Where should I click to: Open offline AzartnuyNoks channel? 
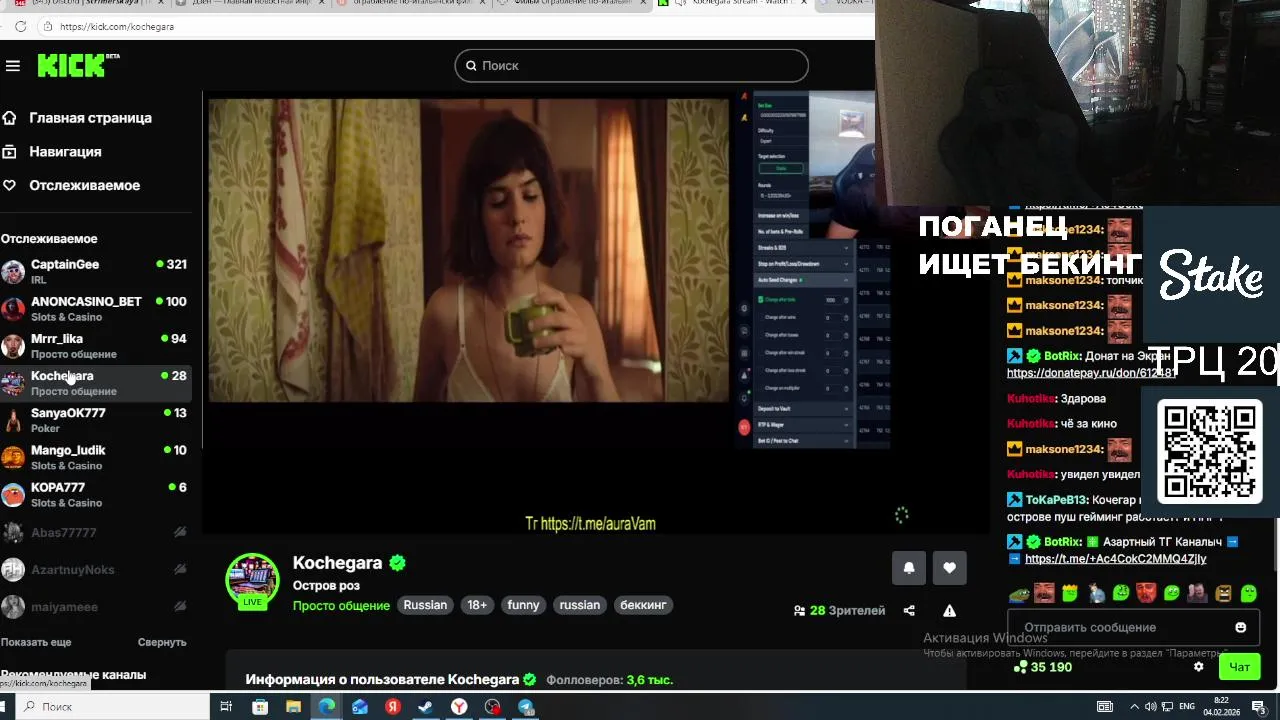pos(95,570)
